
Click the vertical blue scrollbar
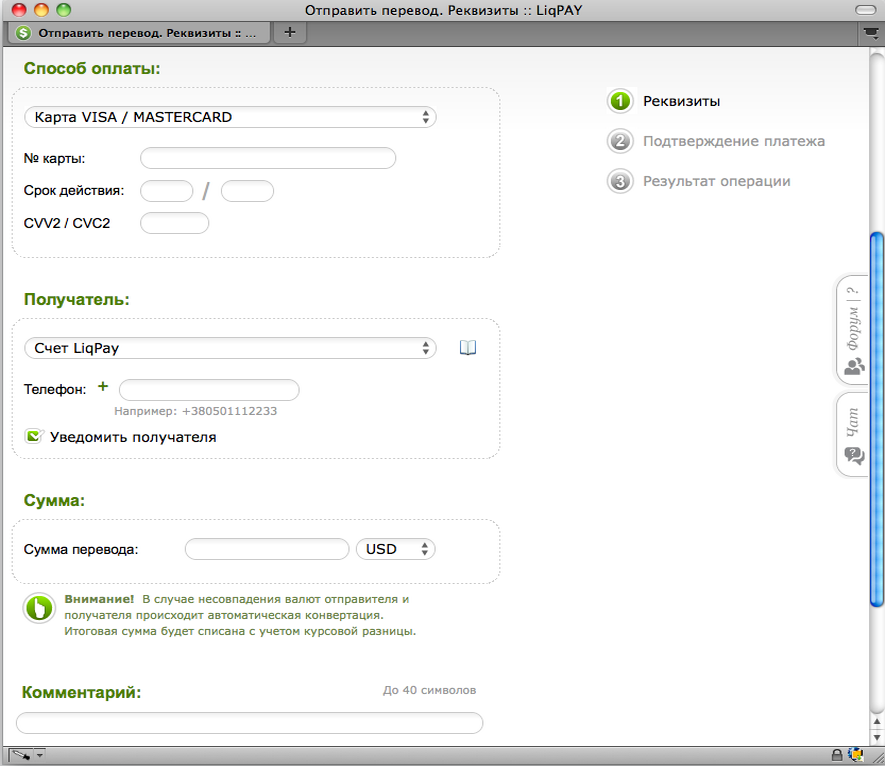877,418
